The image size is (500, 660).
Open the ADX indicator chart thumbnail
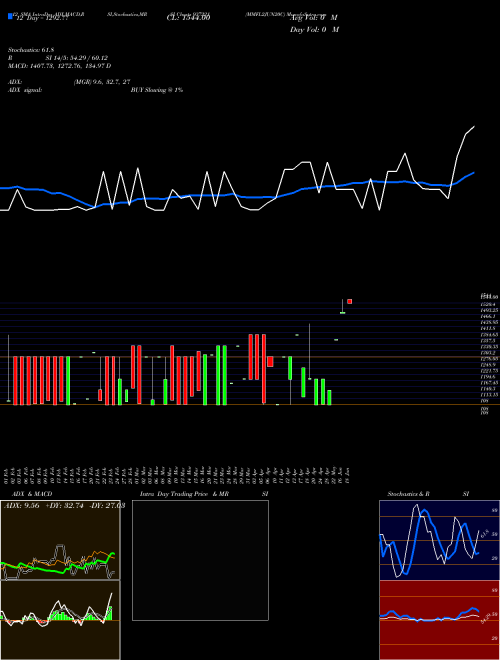tap(60, 540)
